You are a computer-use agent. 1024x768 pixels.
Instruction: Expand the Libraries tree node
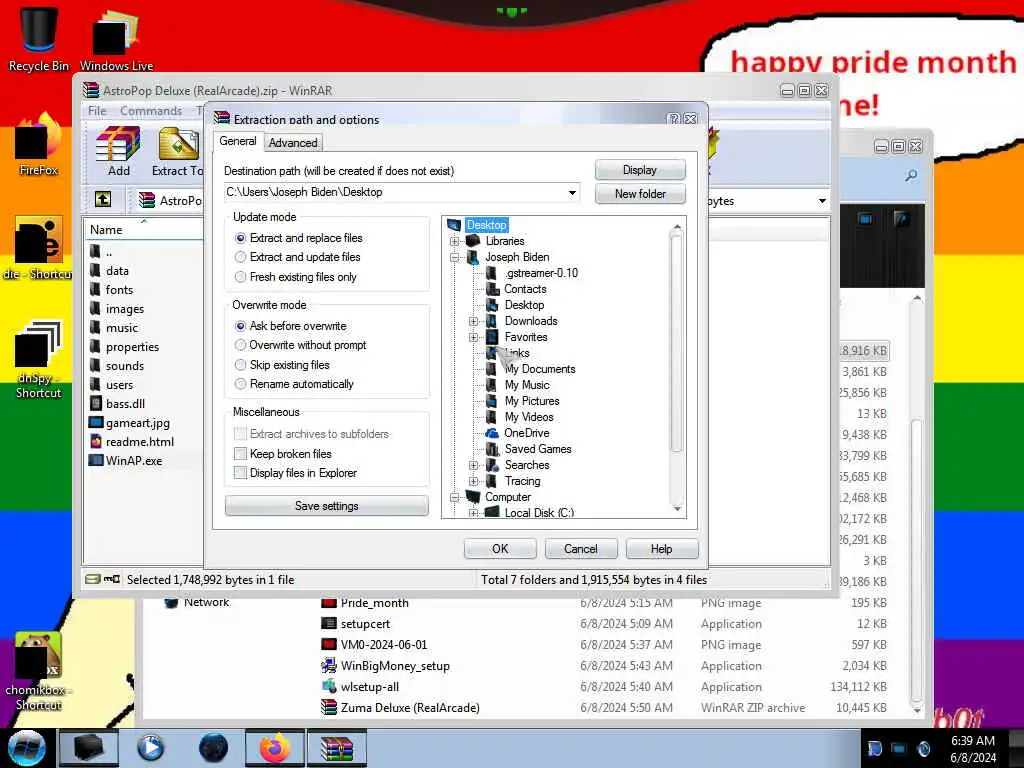(x=455, y=241)
